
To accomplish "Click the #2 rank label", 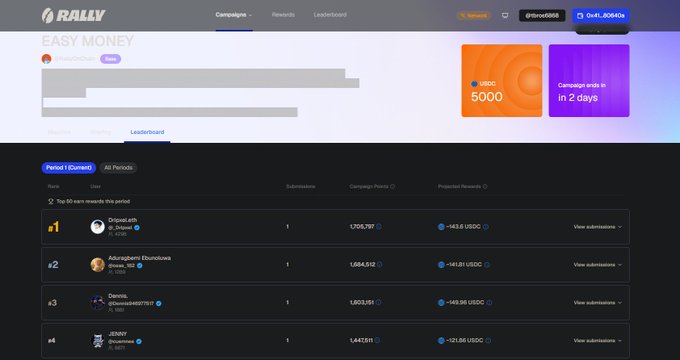I will coord(53,265).
